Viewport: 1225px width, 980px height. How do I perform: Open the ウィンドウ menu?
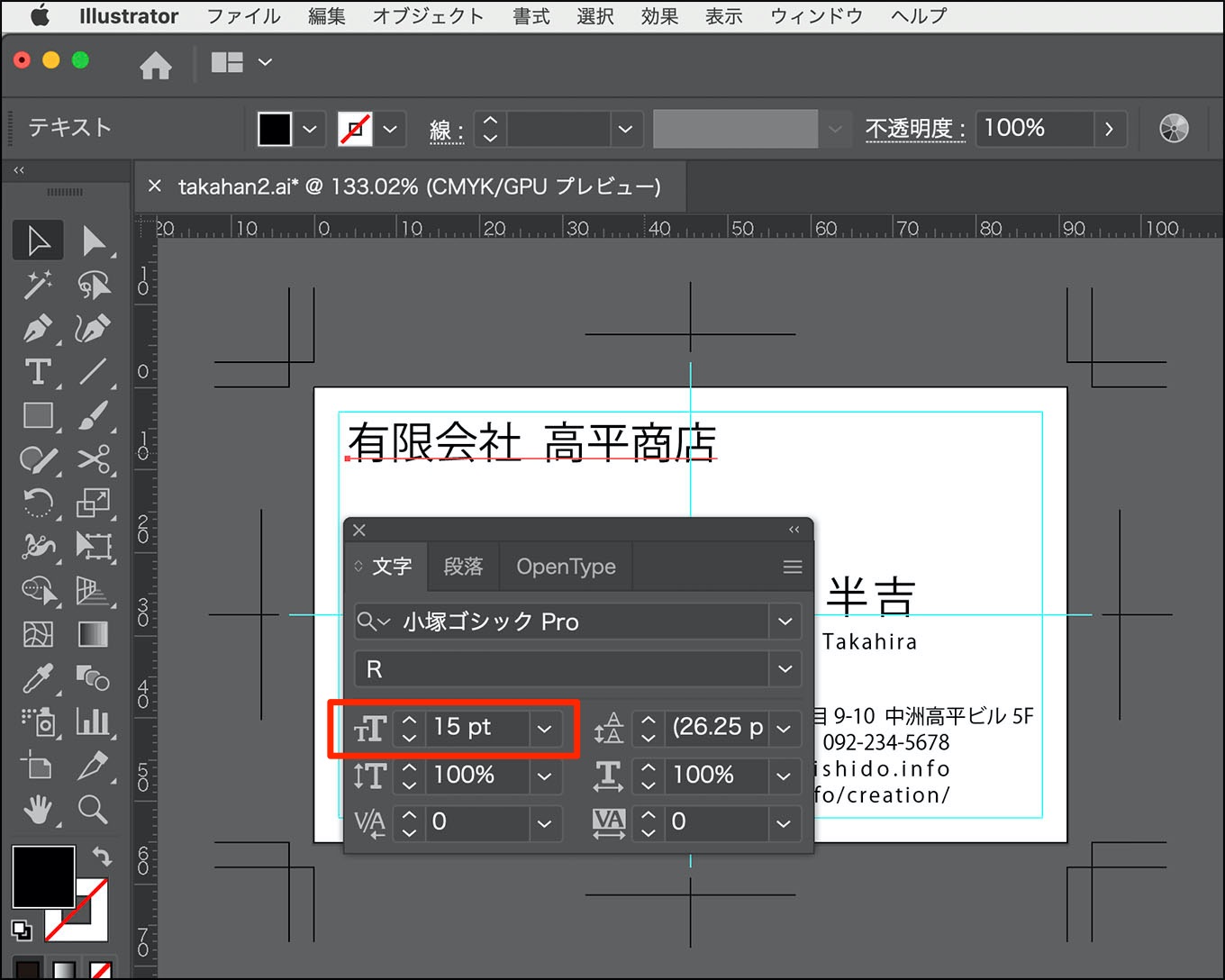click(817, 16)
